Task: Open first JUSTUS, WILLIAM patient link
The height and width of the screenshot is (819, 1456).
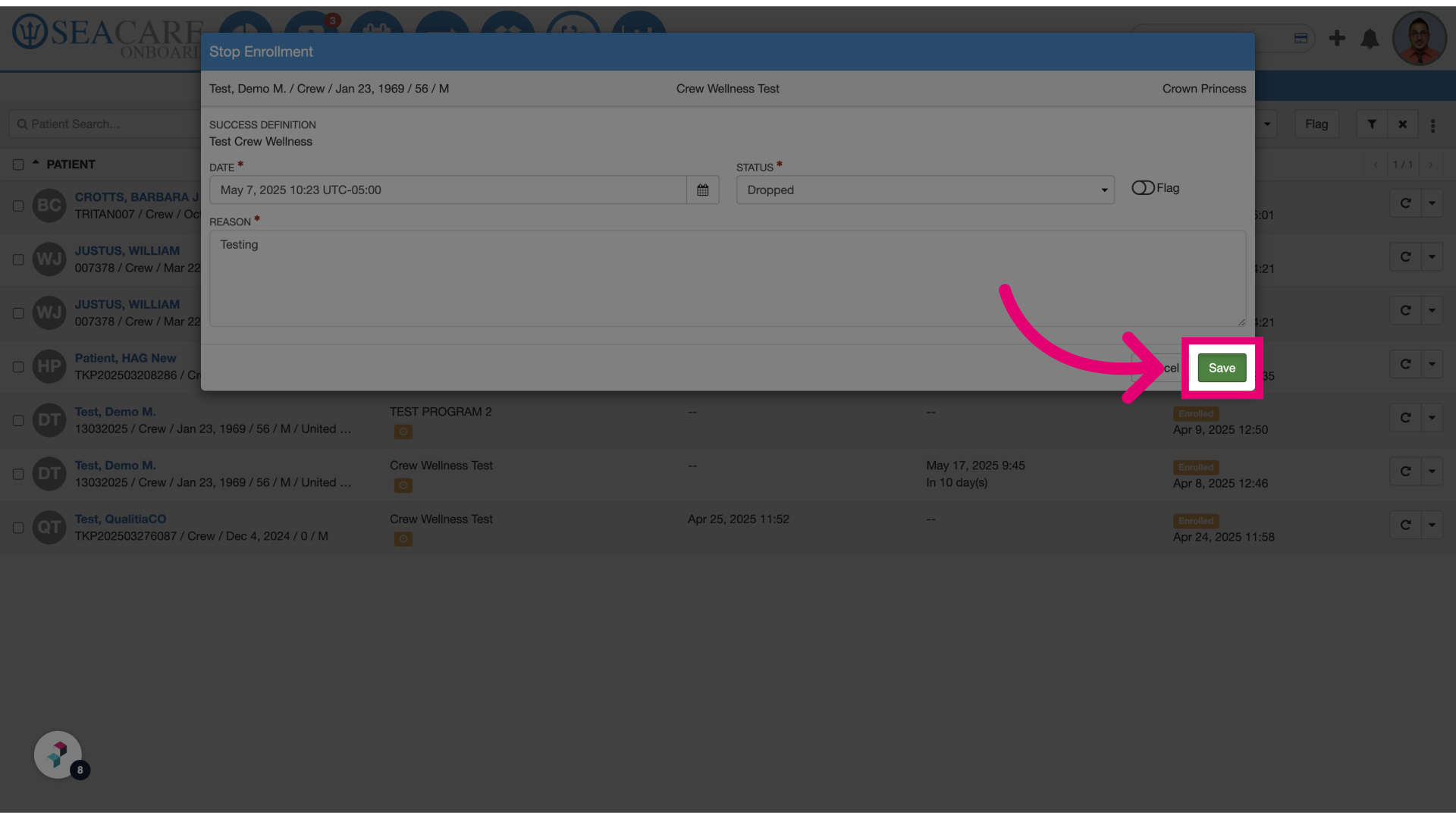Action: point(127,251)
